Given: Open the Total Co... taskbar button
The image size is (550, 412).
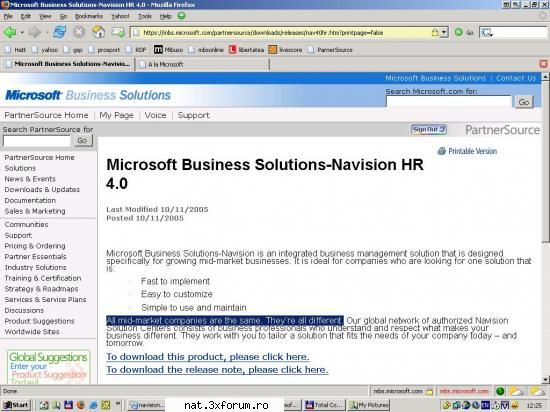Looking at the screenshot, I should [x=325, y=405].
